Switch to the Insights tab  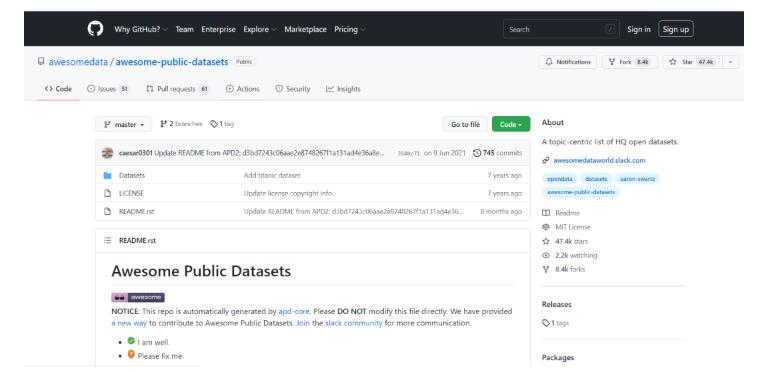coord(343,89)
